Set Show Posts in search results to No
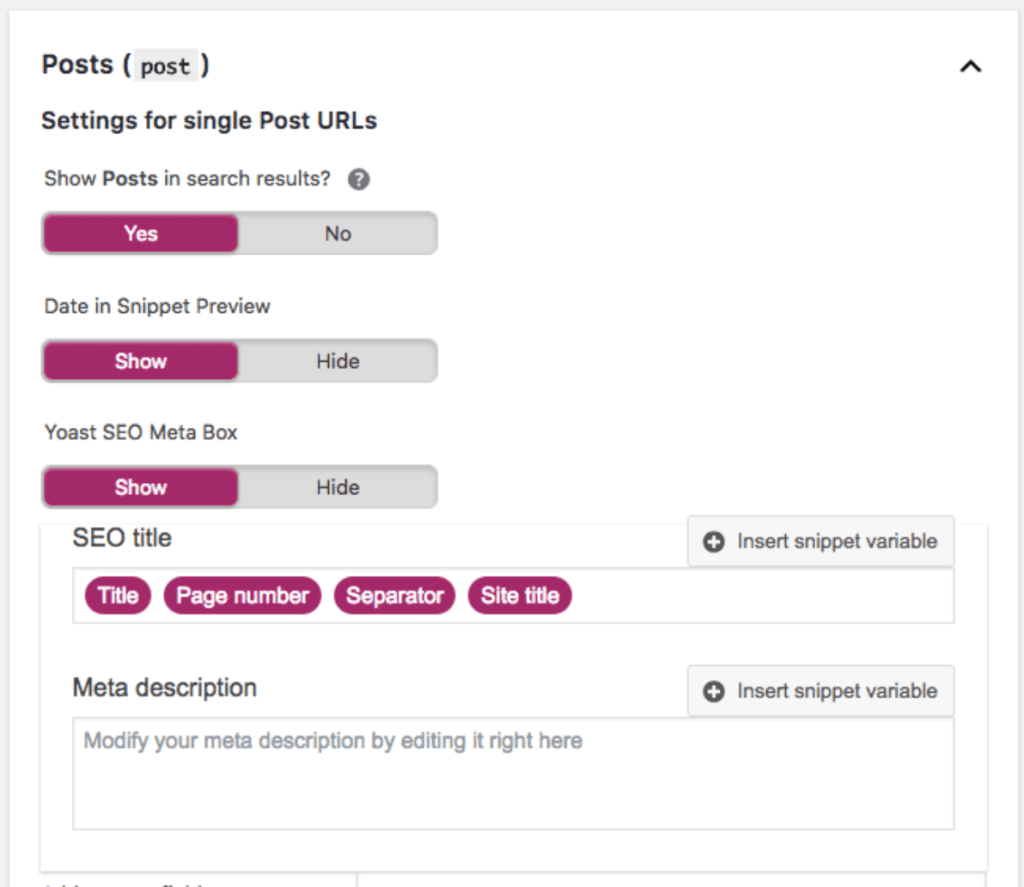The width and height of the screenshot is (1024, 887). pyautogui.click(x=337, y=234)
